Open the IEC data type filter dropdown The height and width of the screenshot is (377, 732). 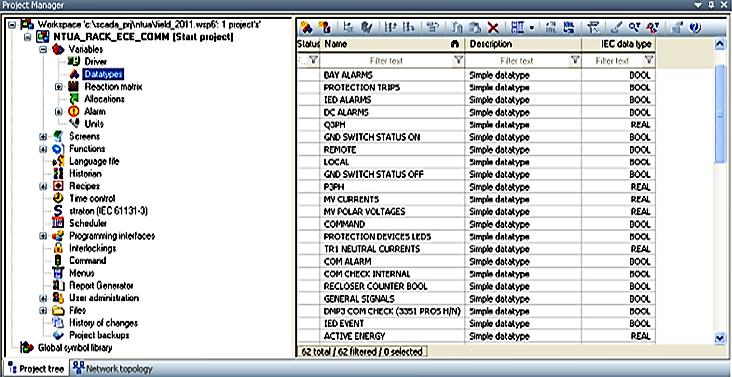(649, 60)
